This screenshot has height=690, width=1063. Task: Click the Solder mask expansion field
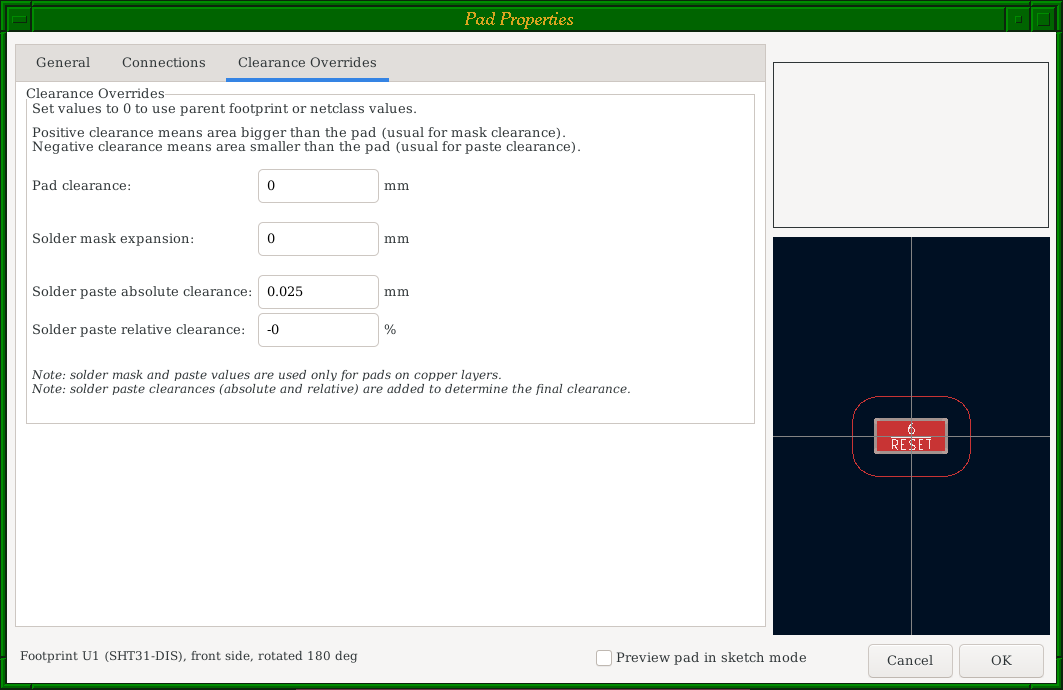coord(318,239)
